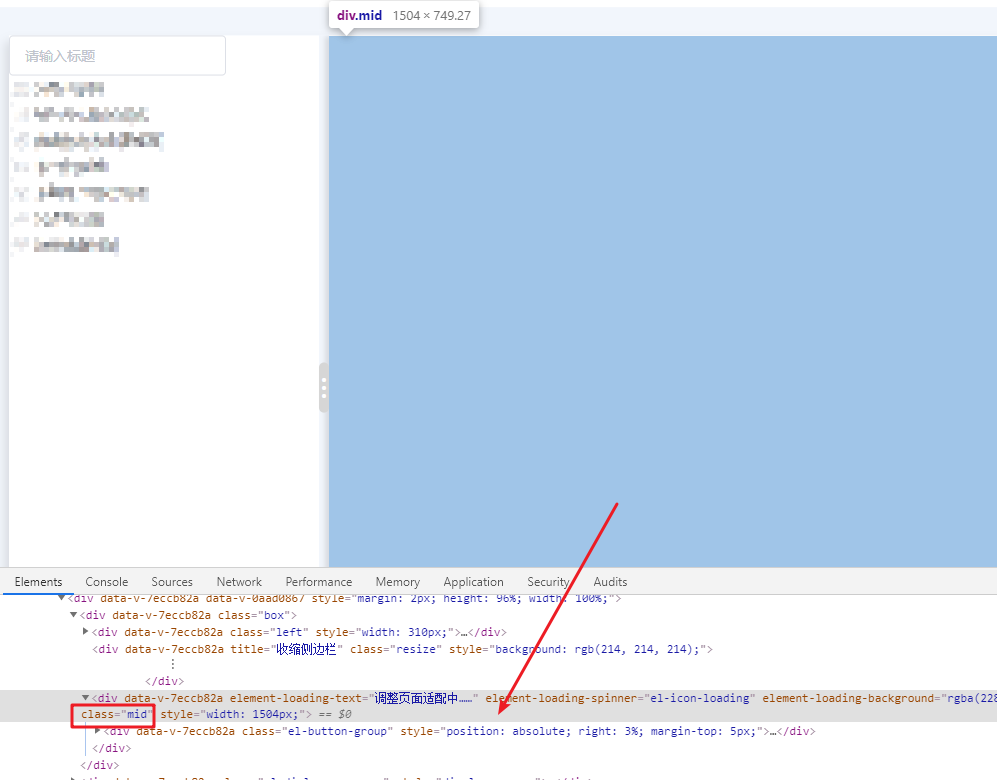Open the Security tab

point(548,581)
